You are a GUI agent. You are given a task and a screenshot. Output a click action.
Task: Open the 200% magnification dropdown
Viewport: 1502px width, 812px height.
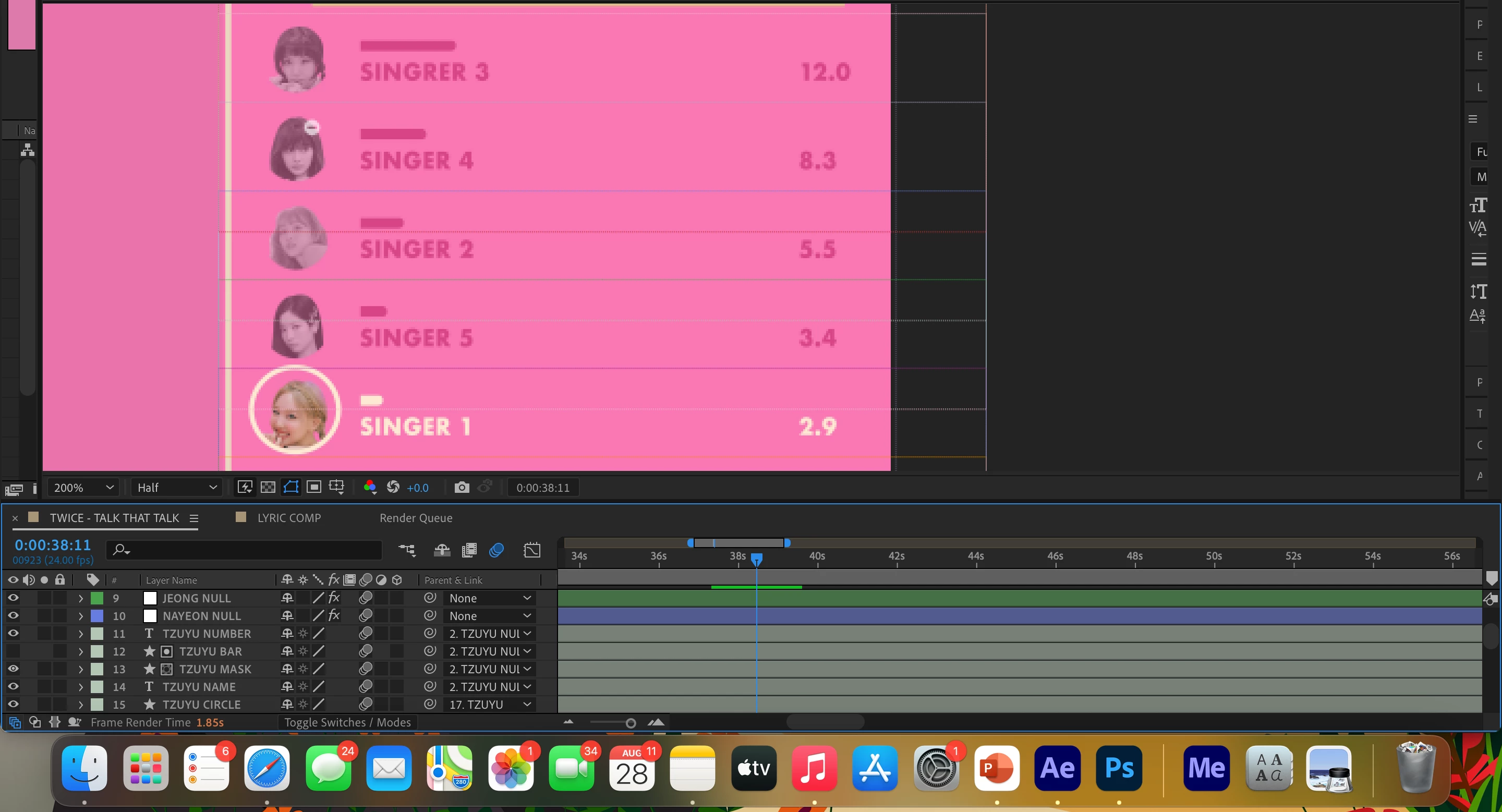tap(83, 487)
